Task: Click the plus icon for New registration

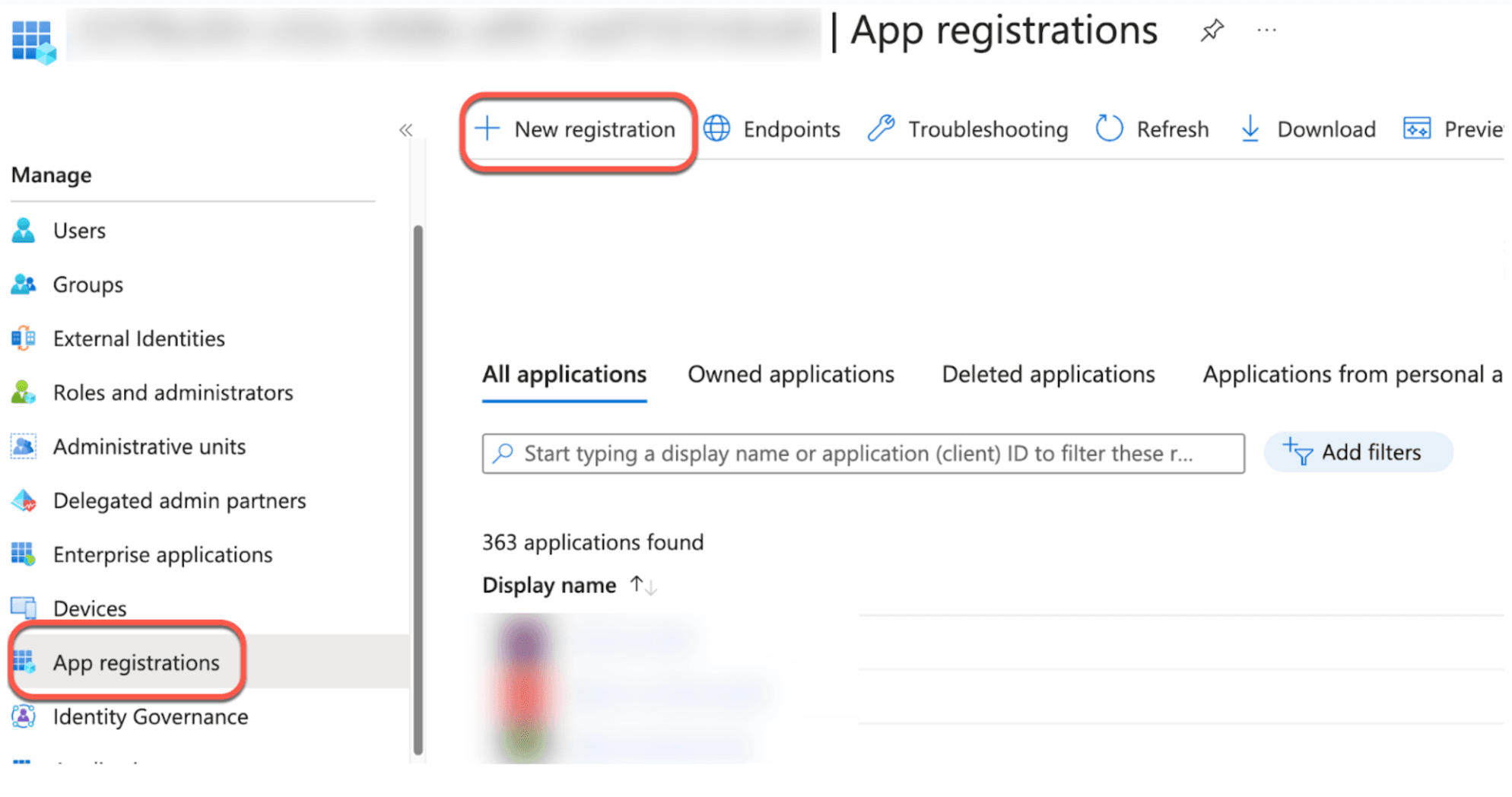Action: pyautogui.click(x=487, y=129)
